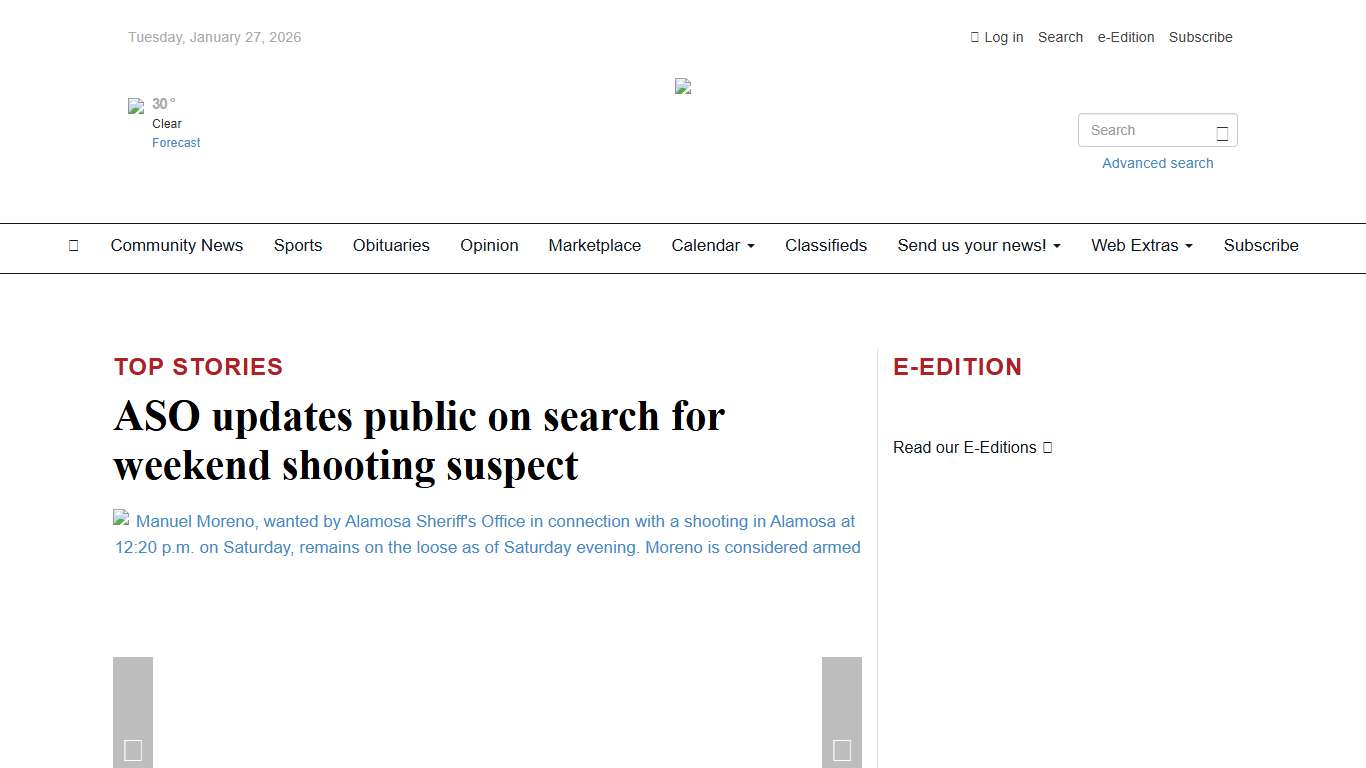Focus the Search input field
This screenshot has height=768, width=1366.
pyautogui.click(x=1145, y=130)
